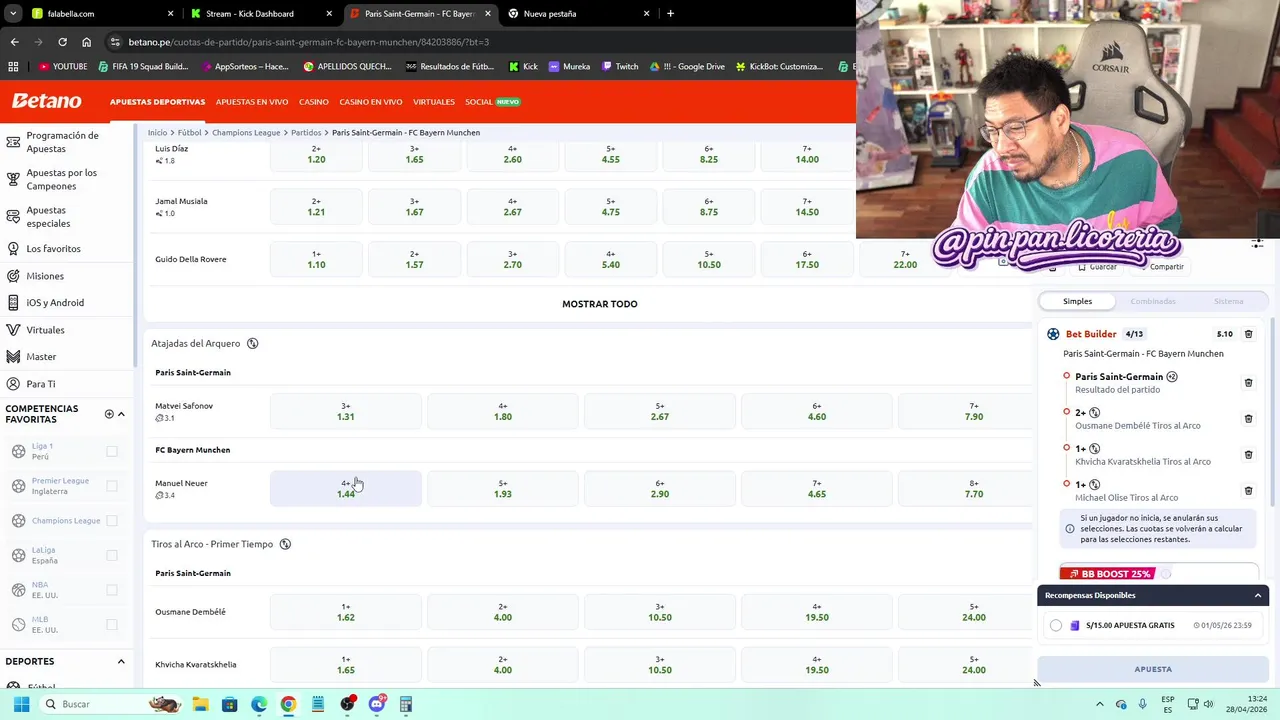This screenshot has height=720, width=1280.
Task: Open the Betano home logo
Action: 46,101
